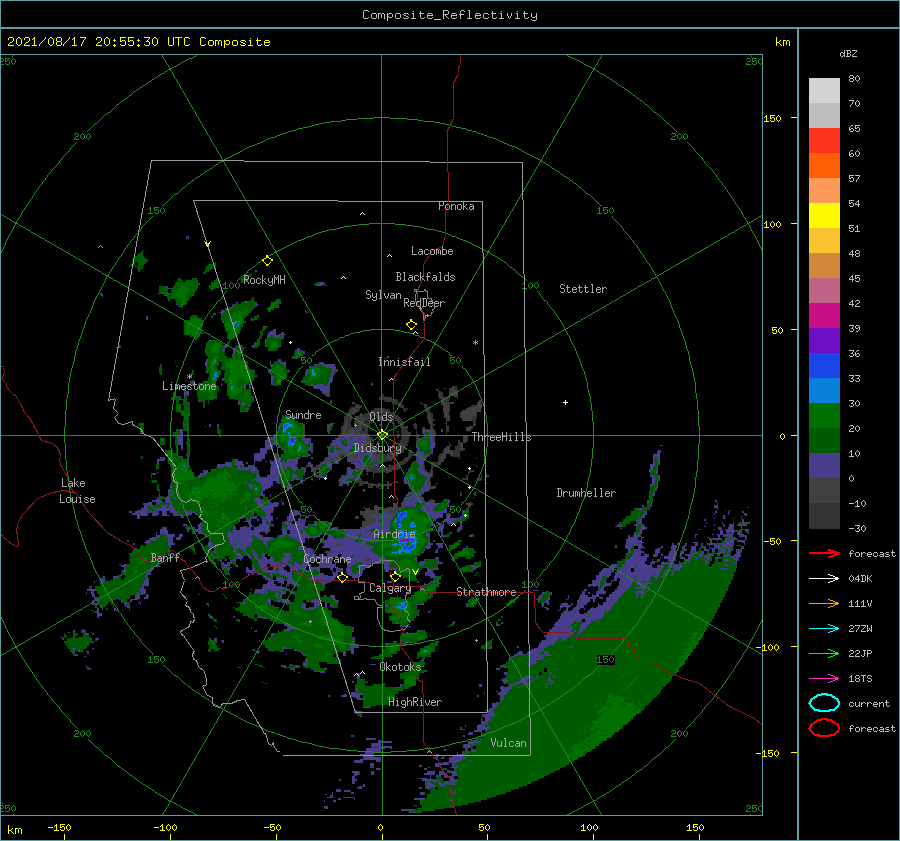The image size is (900, 841).
Task: Click the green 22JP arrow icon
Action: 824,653
